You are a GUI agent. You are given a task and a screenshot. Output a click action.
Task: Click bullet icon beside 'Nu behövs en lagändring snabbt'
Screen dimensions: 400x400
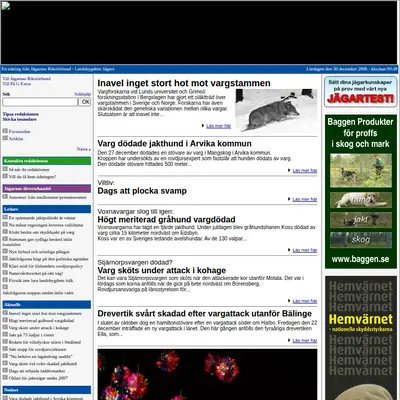click(5, 356)
